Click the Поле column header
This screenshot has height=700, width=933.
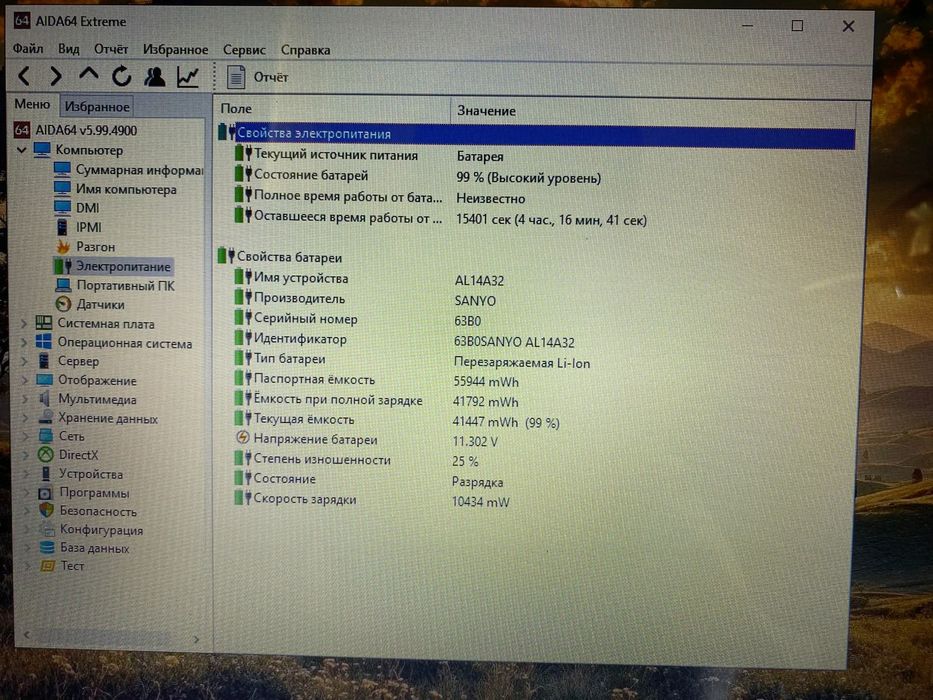coord(332,109)
